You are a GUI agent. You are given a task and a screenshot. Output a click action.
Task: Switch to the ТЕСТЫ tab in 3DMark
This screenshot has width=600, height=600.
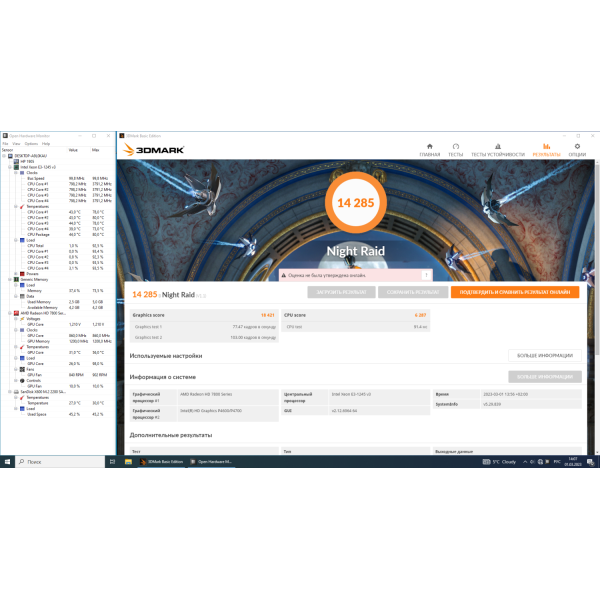click(455, 150)
